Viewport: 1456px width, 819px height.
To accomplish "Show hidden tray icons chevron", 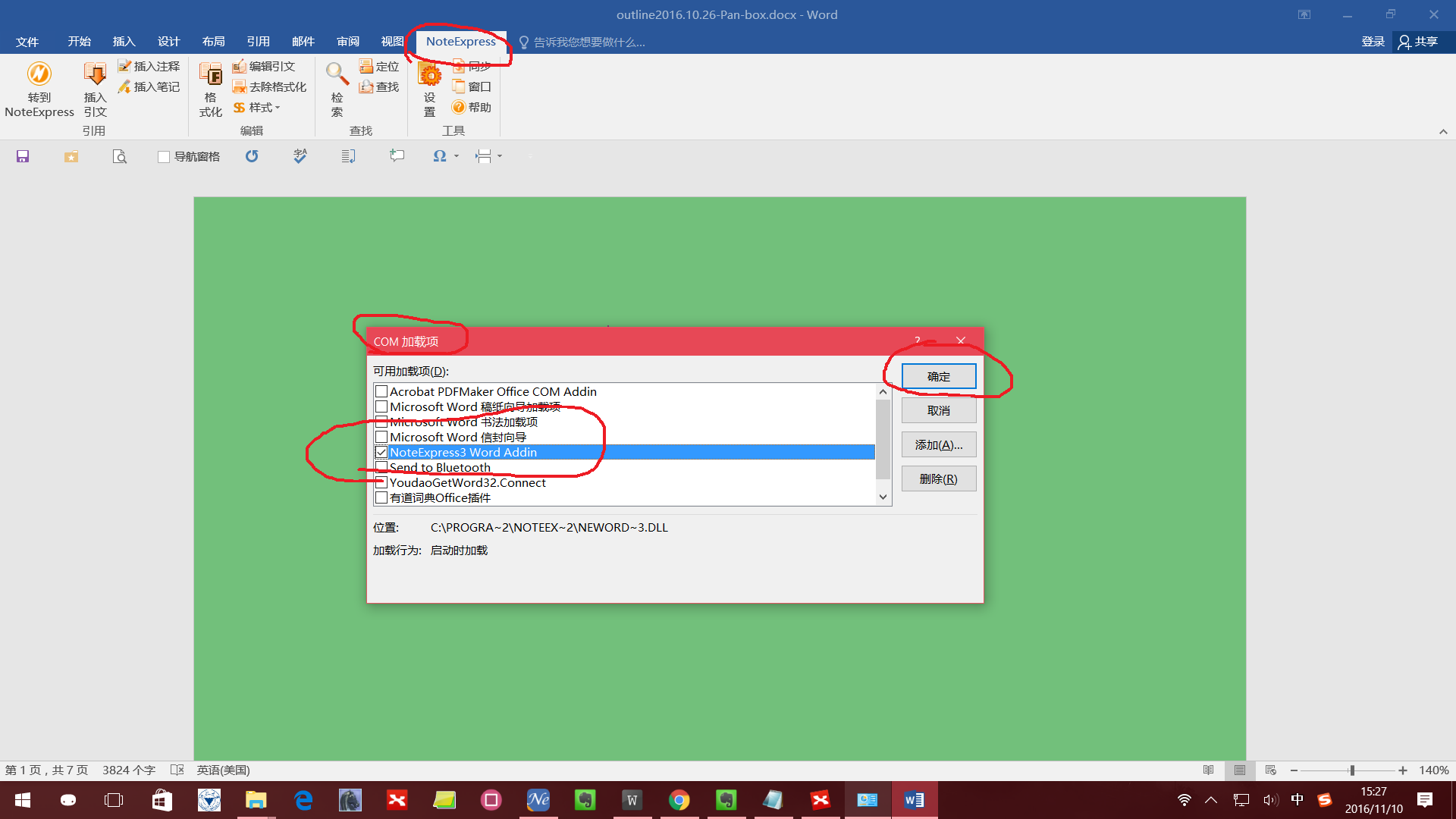I will [x=1211, y=800].
